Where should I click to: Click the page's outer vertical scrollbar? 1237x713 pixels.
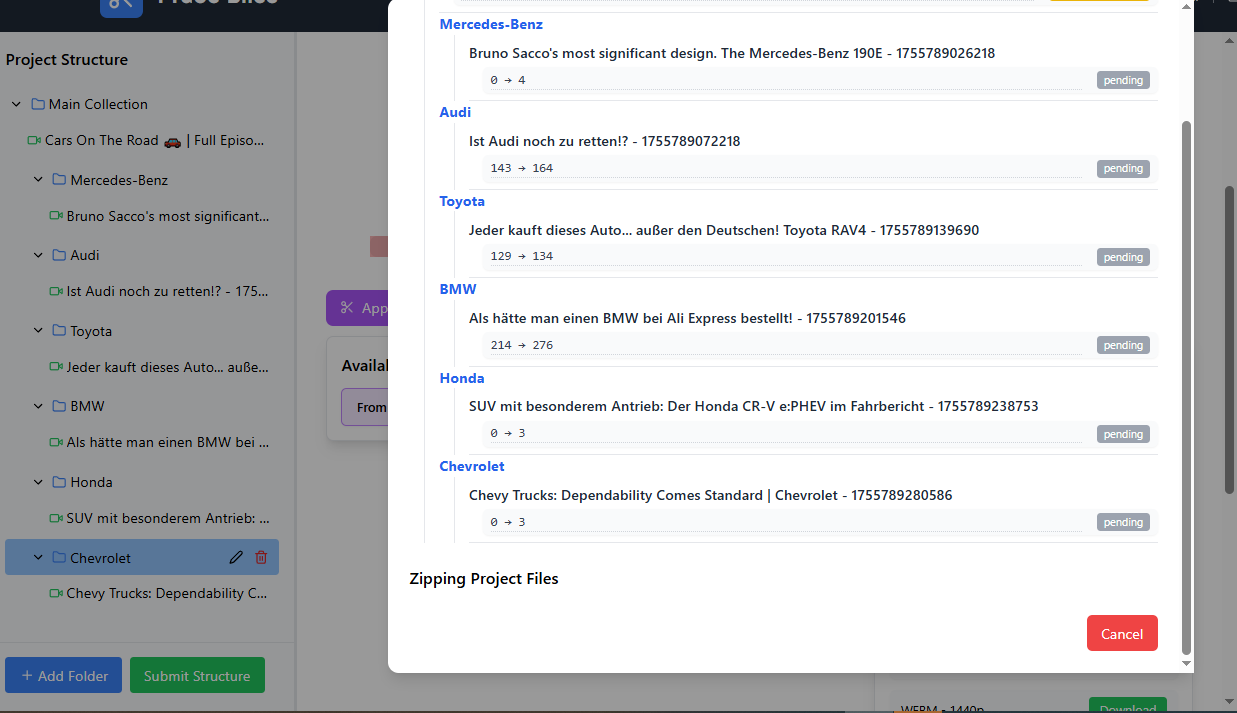1230,338
